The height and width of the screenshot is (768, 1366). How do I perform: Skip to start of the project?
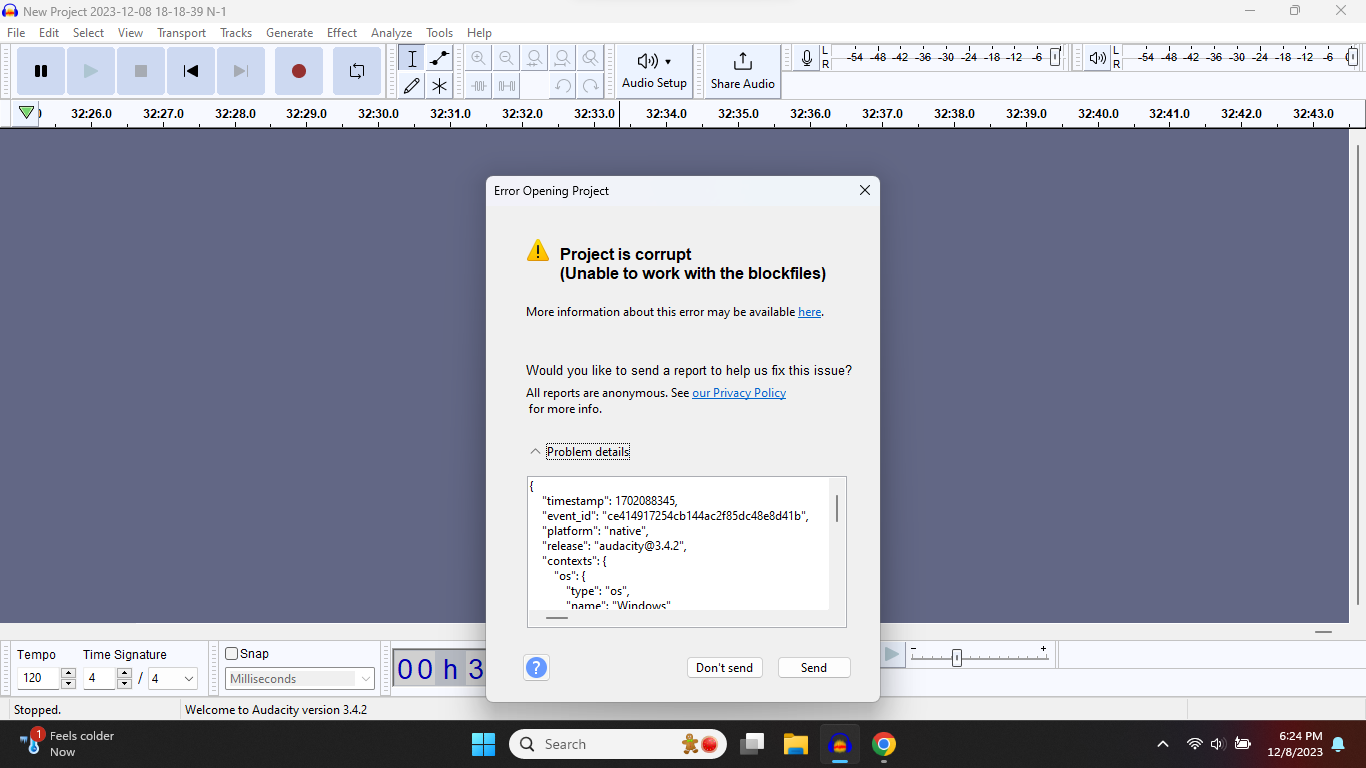pos(191,71)
